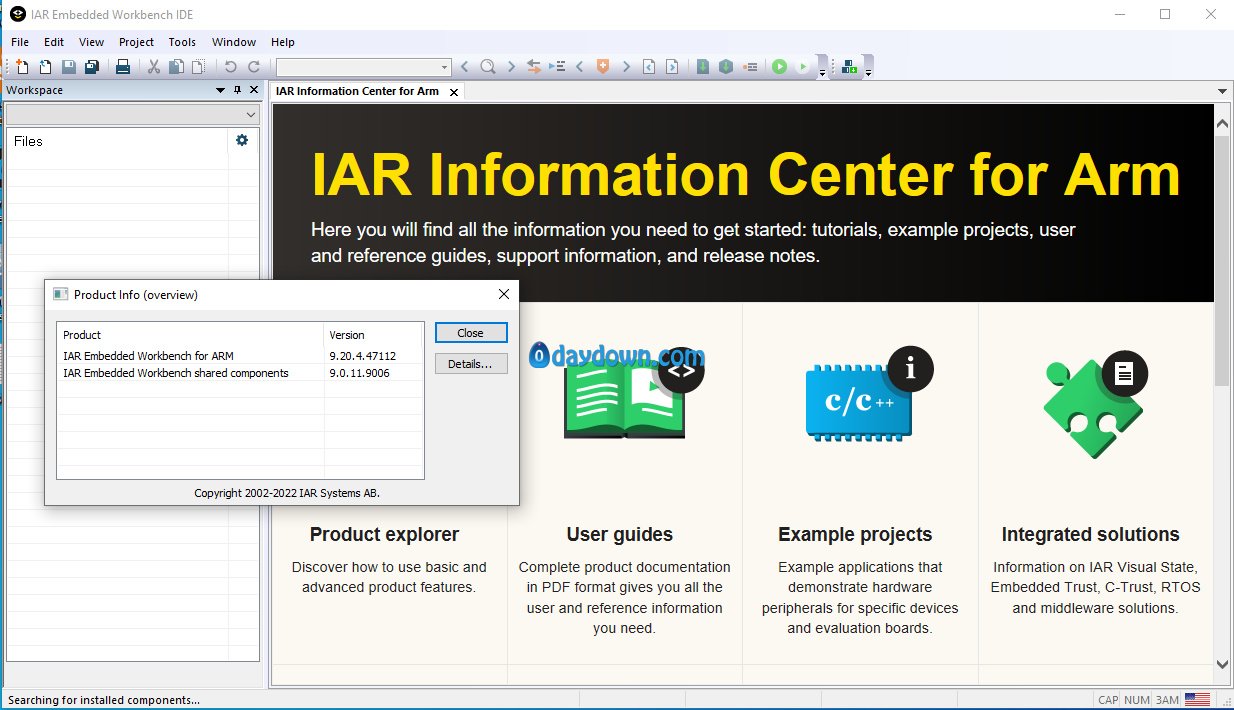Click the icon after the debug toolbar
Image resolution: width=1234 pixels, height=710 pixels.
(849, 67)
